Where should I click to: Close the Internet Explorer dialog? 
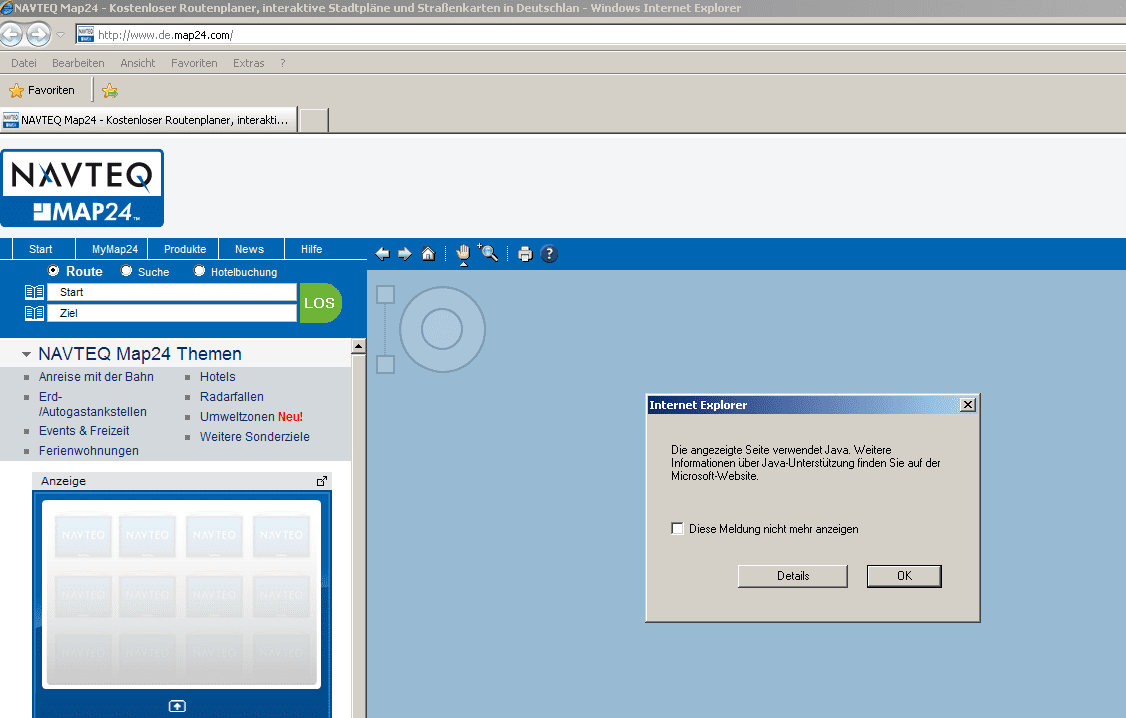[968, 405]
